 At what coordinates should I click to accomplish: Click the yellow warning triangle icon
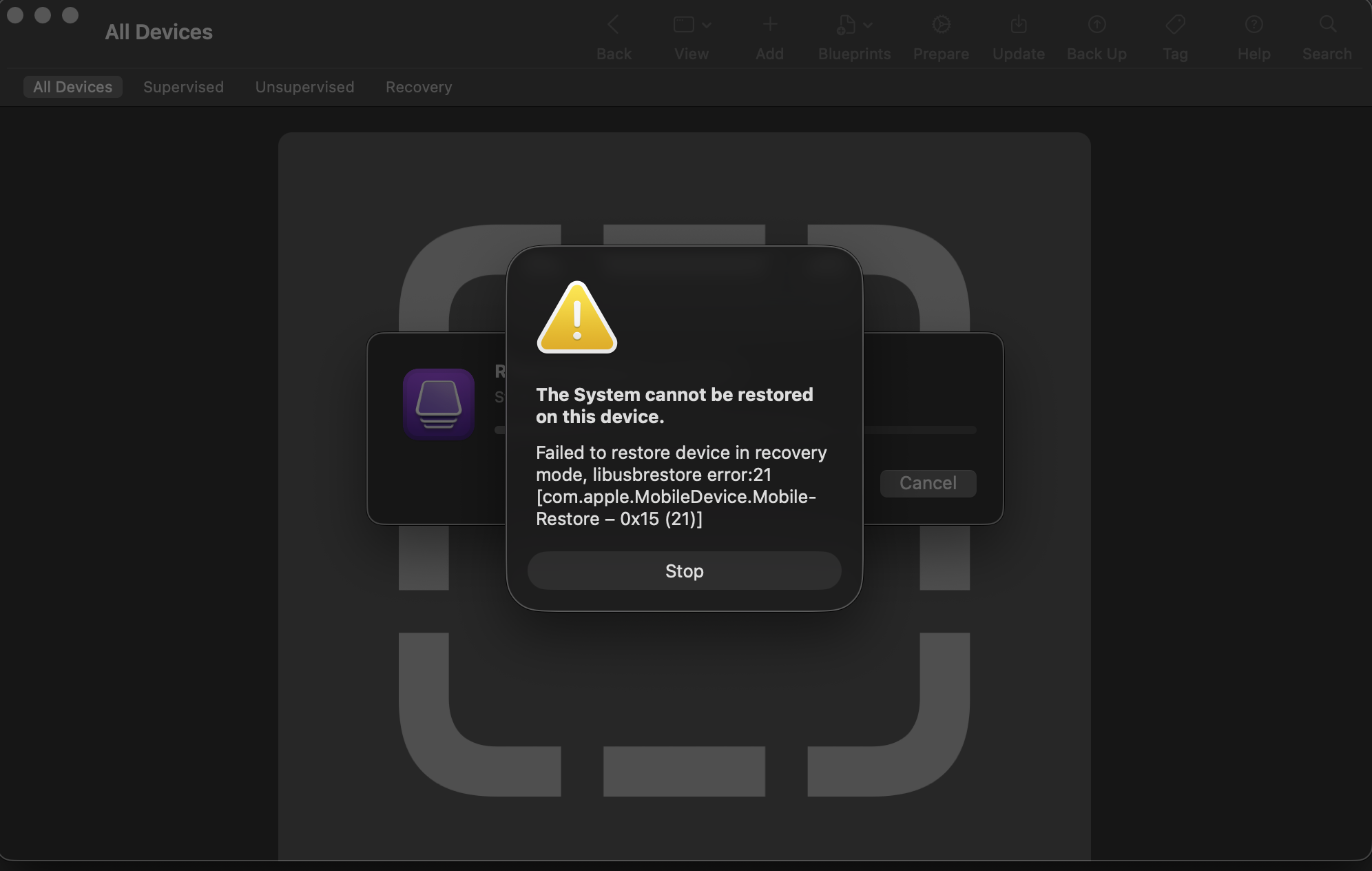(x=577, y=318)
